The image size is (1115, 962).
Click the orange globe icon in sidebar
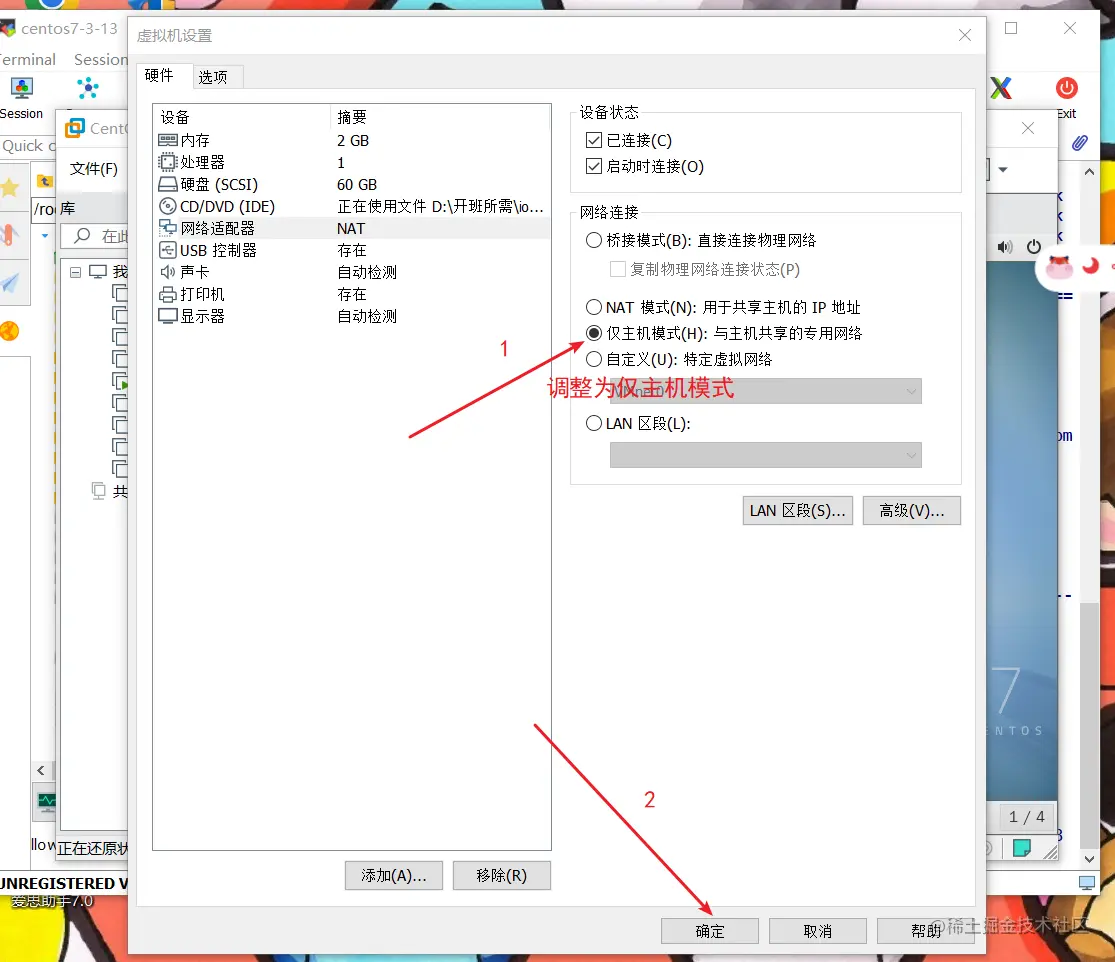pos(9,331)
